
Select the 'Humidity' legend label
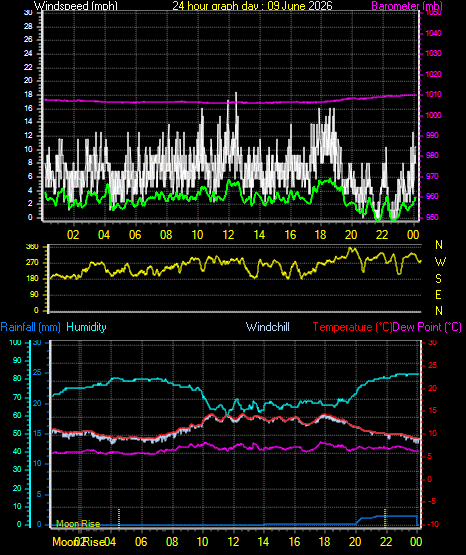[x=86, y=327]
